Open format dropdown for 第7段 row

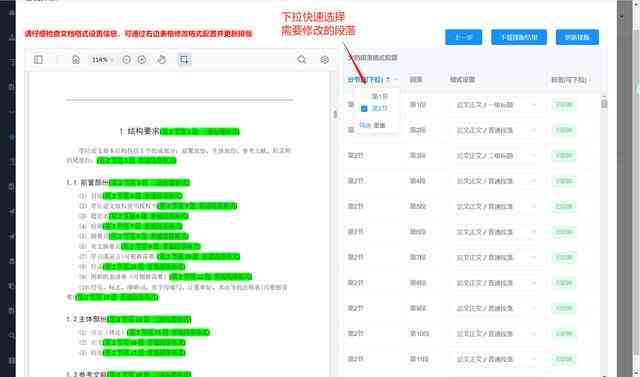495,257
